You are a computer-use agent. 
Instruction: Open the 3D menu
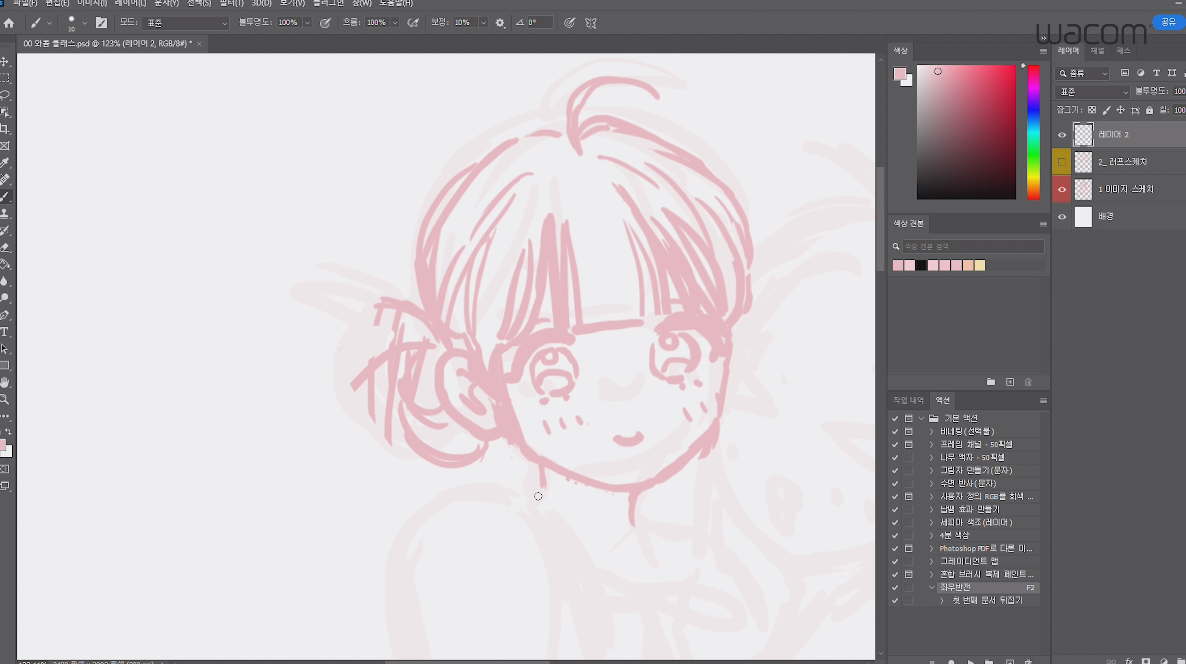[262, 4]
